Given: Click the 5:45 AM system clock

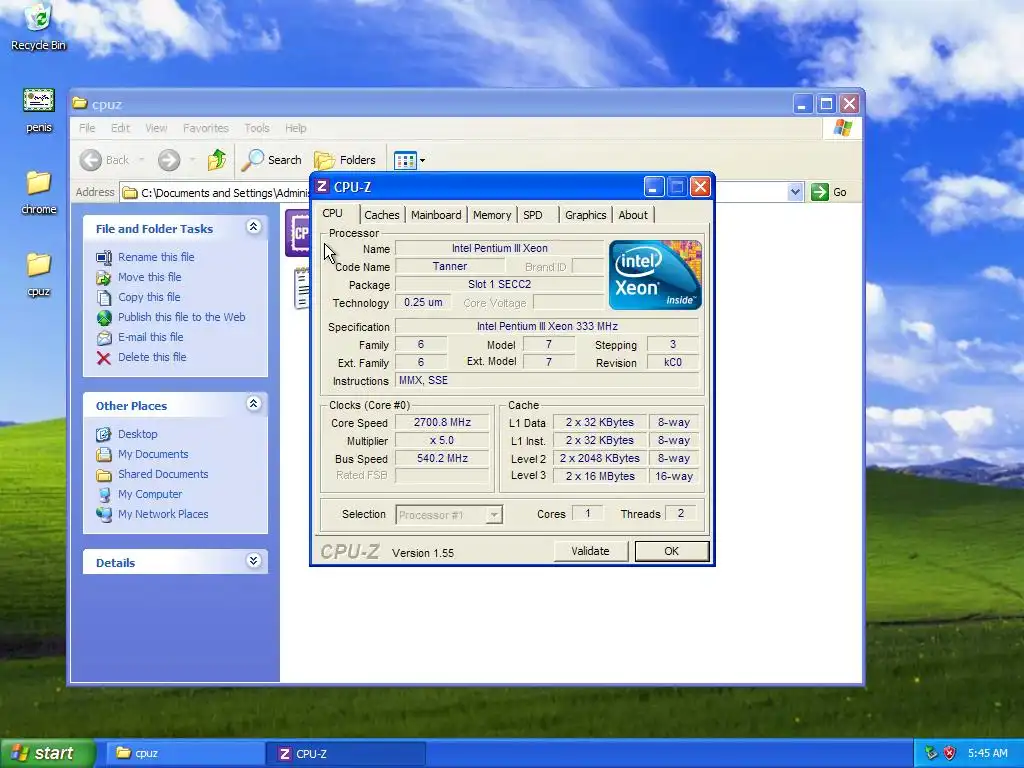Looking at the screenshot, I should click(x=987, y=753).
